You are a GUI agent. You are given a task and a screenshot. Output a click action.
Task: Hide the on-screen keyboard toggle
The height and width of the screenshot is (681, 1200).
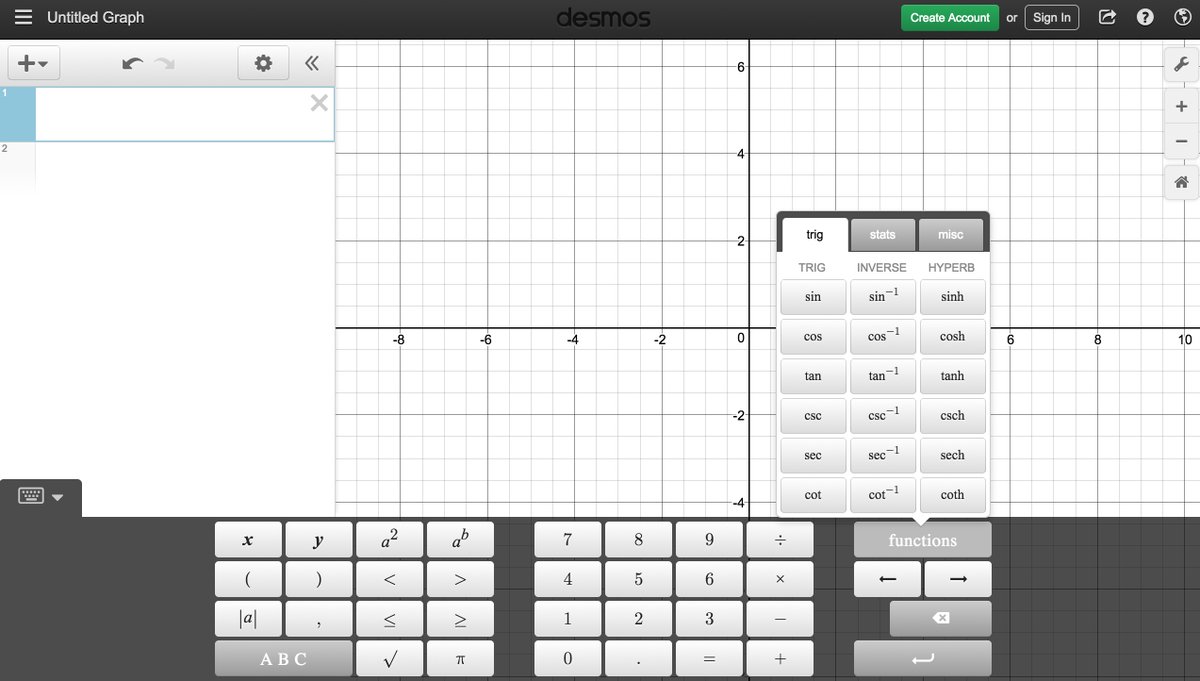coord(40,497)
